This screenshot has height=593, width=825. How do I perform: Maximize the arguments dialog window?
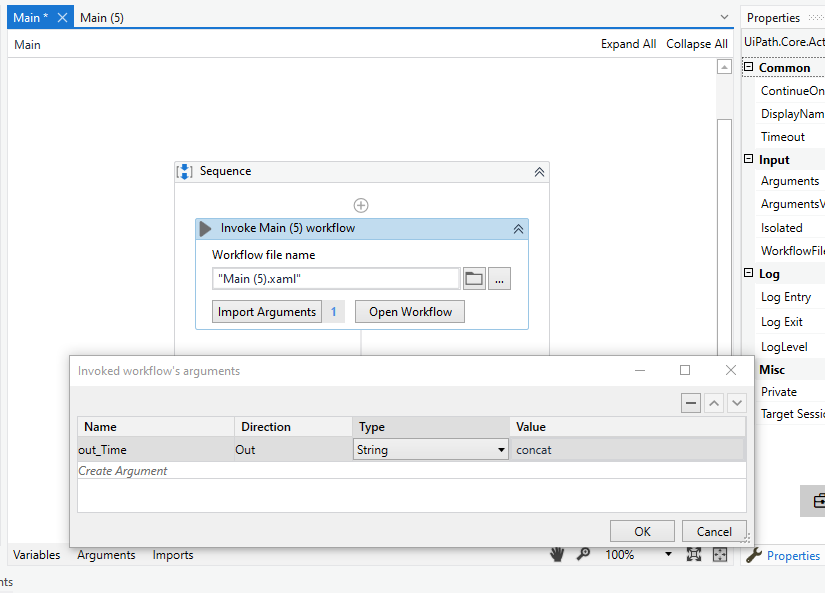point(685,370)
